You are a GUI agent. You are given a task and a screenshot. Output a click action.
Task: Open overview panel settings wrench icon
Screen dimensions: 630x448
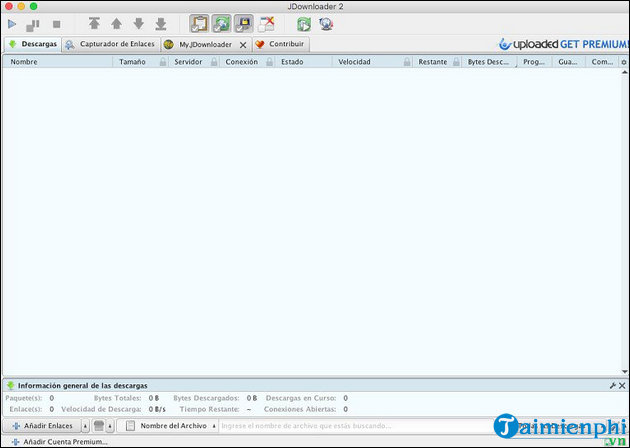click(x=613, y=386)
